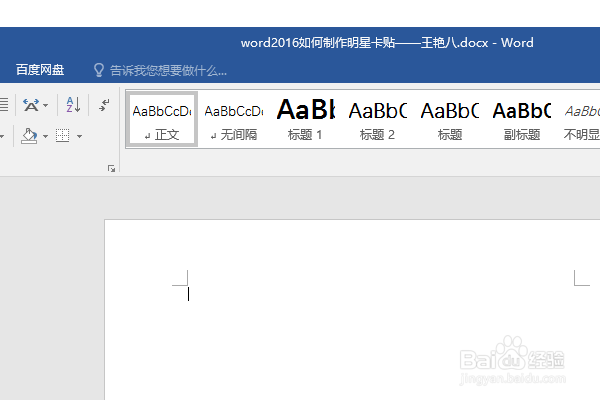This screenshot has width=600, height=400.
Task: Click the shading paint bucket icon
Action: pyautogui.click(x=29, y=136)
